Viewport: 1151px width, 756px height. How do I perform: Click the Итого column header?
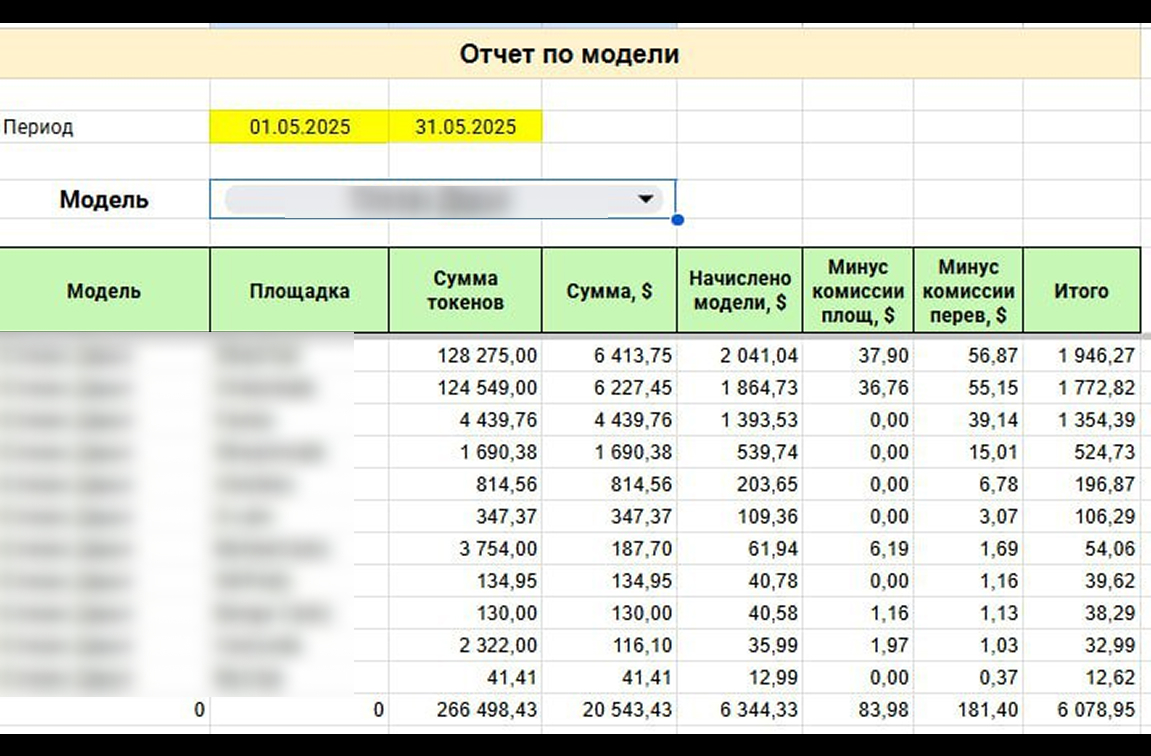coord(1082,291)
